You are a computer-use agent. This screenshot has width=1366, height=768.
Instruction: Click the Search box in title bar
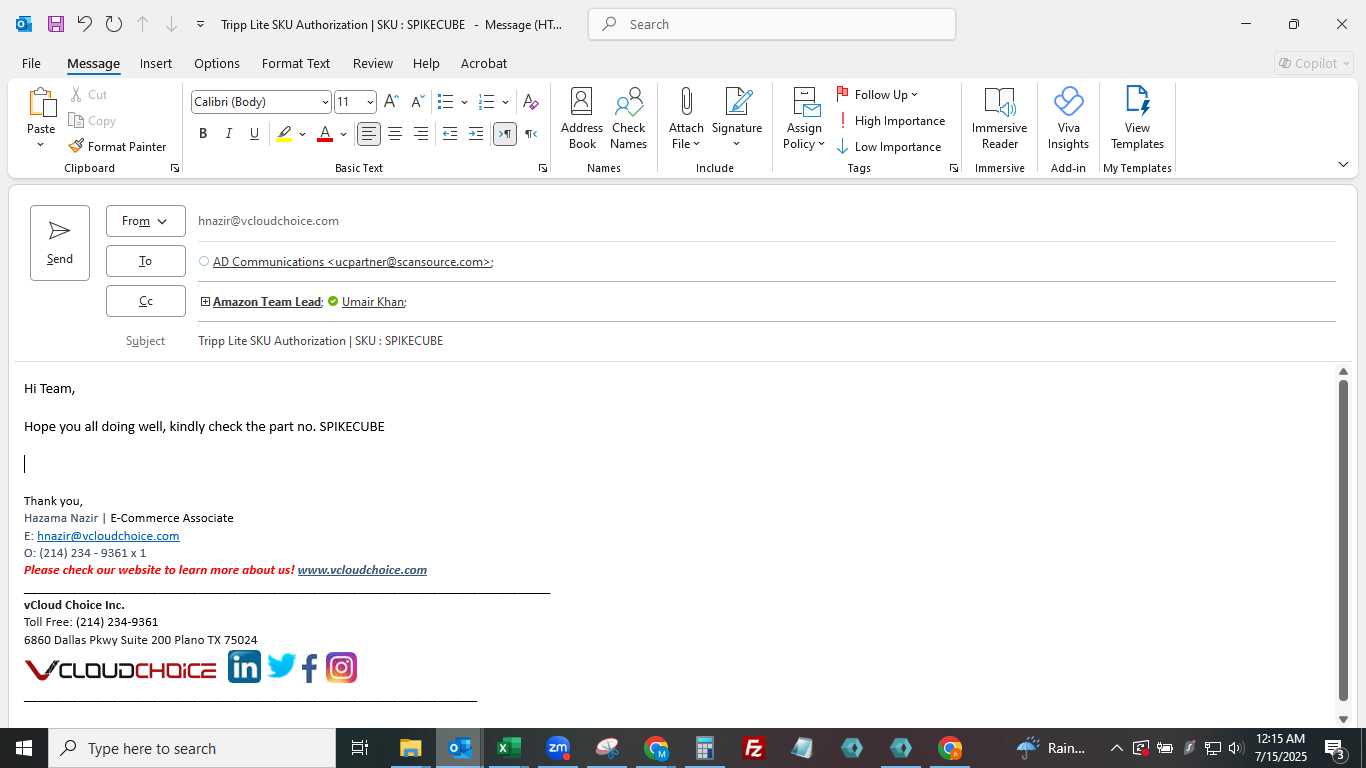click(x=772, y=24)
